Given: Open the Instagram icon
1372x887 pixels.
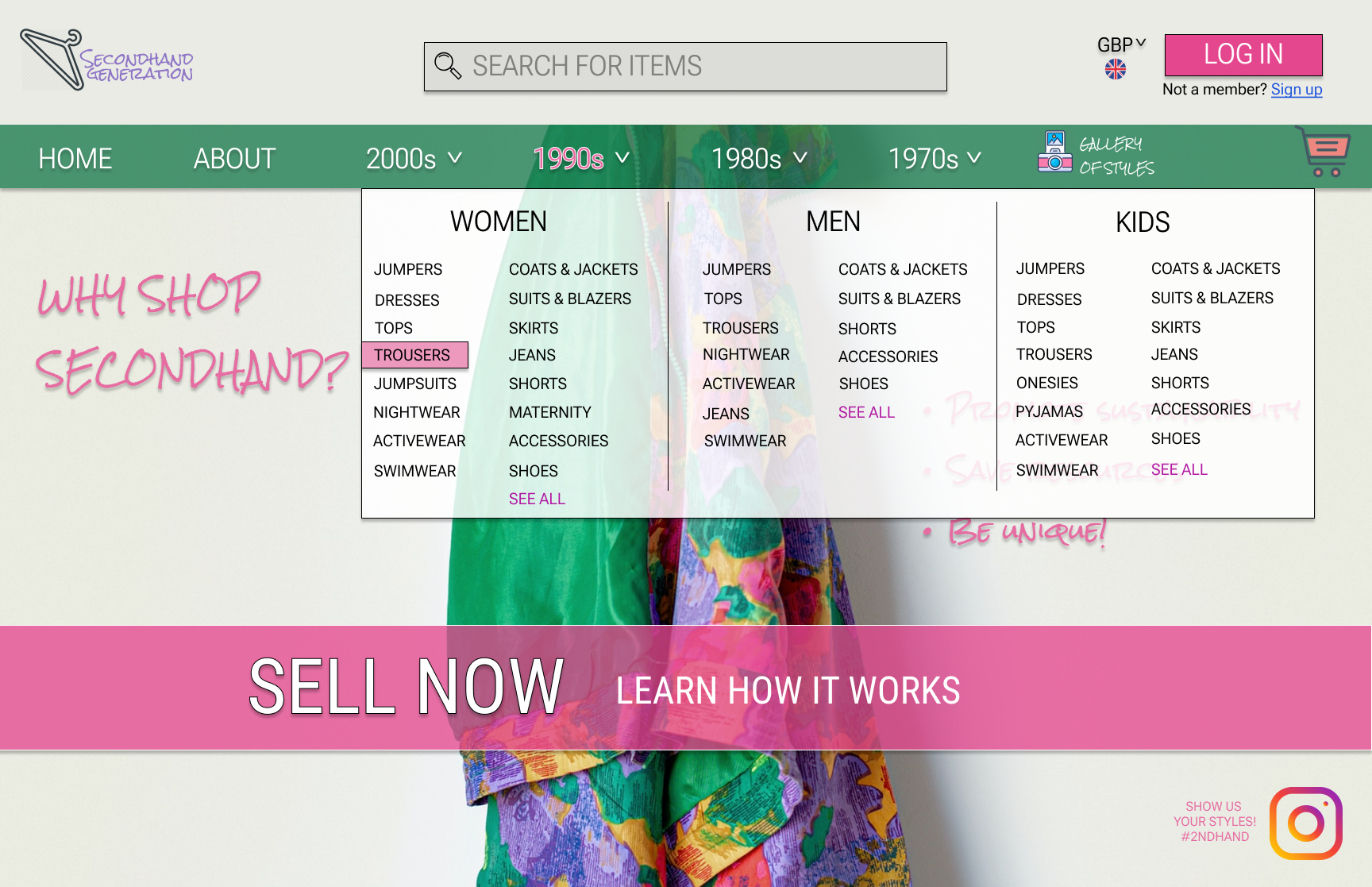Looking at the screenshot, I should [1306, 823].
